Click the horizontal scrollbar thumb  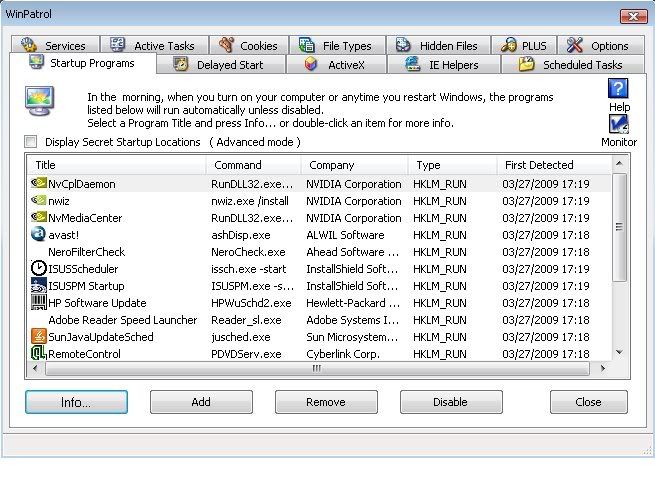(317, 368)
